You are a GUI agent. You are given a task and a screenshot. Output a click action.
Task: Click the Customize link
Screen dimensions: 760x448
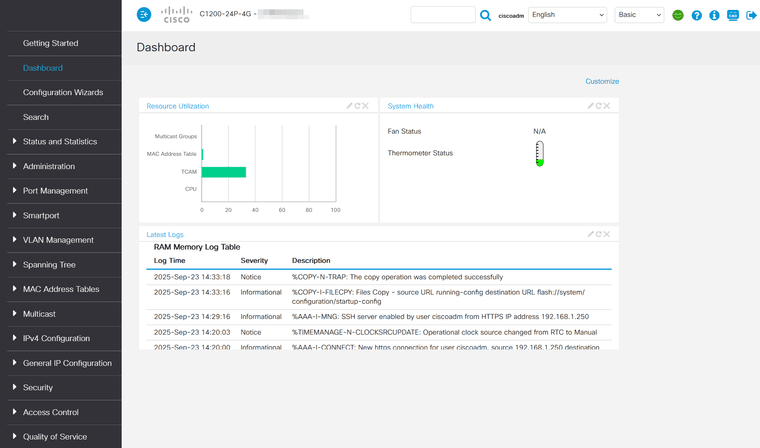click(602, 81)
